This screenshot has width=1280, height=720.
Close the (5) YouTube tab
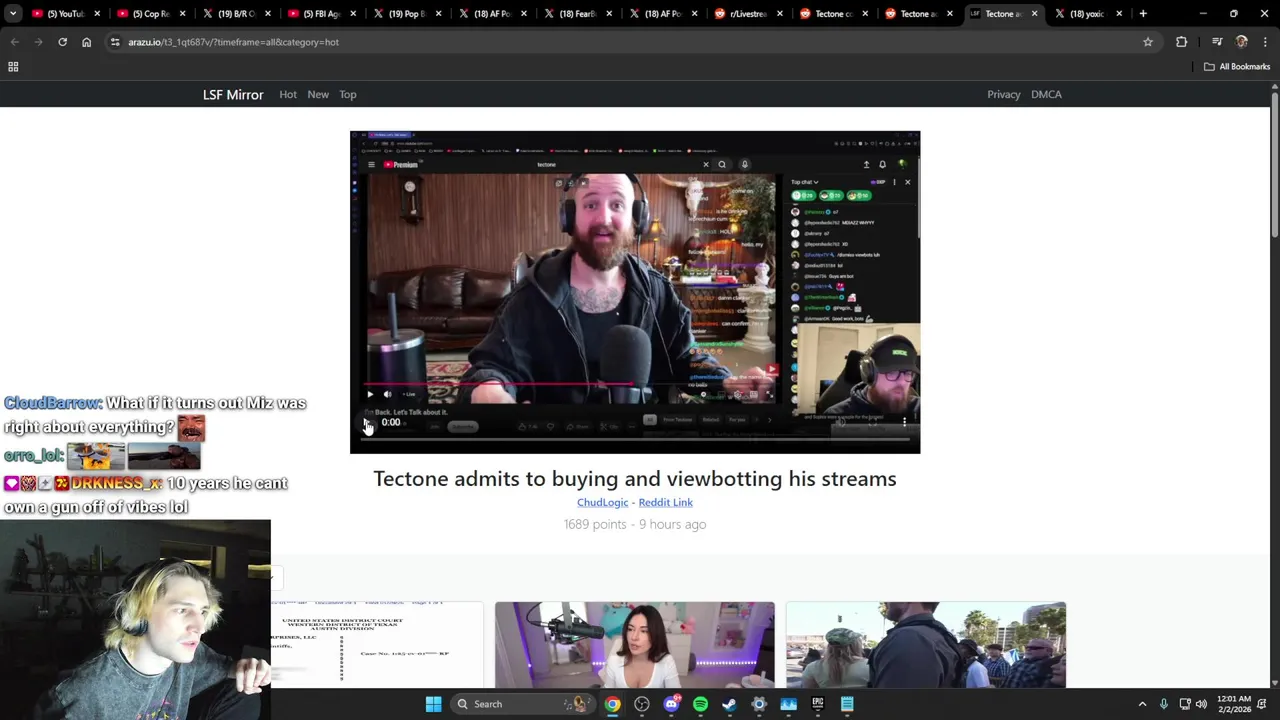(x=97, y=14)
